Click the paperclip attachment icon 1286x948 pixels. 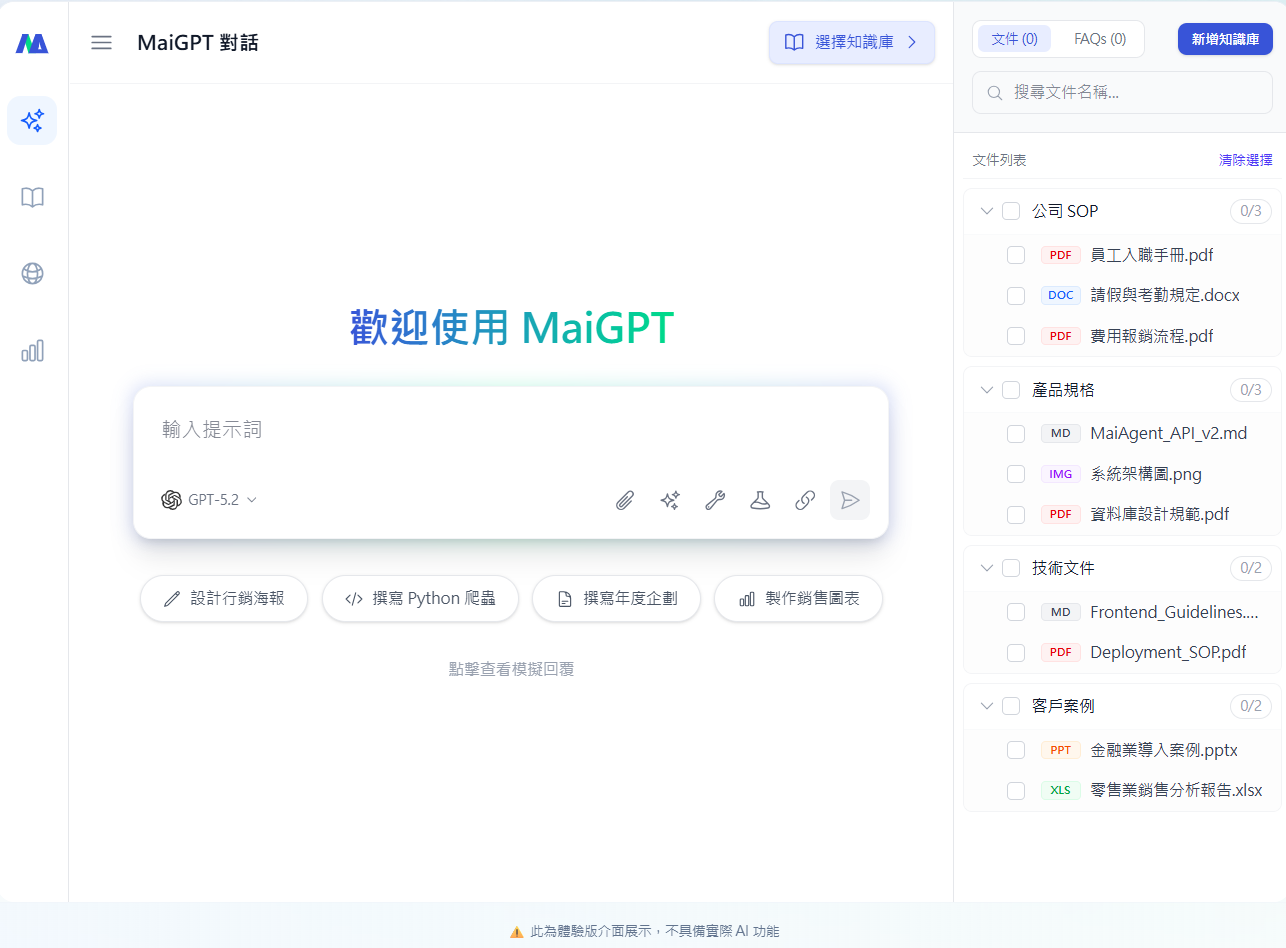pos(625,500)
